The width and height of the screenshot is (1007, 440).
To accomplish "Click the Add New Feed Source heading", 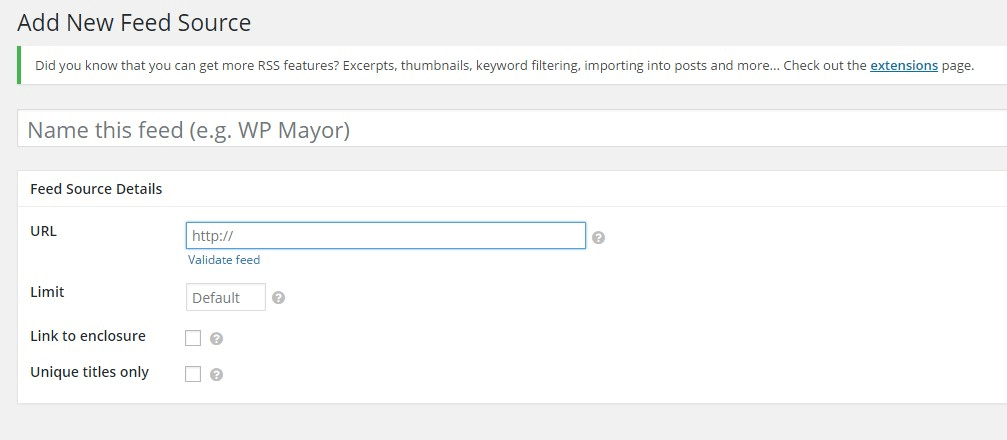I will tap(134, 22).
